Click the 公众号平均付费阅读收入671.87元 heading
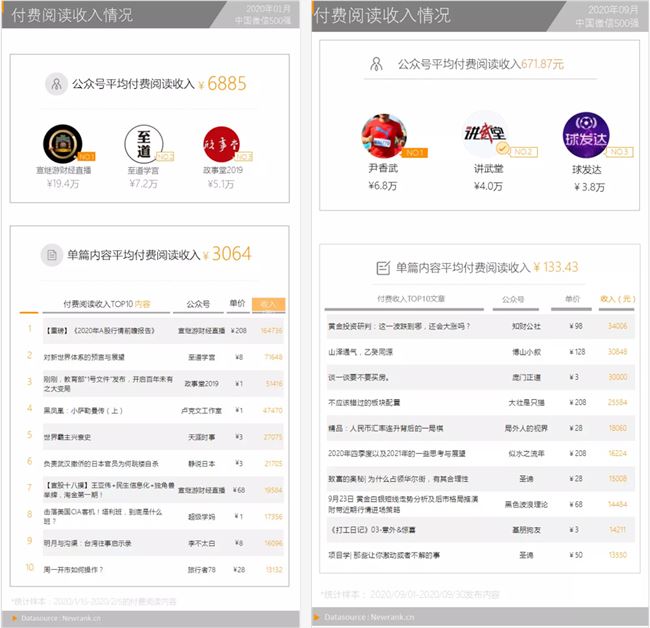 (x=481, y=64)
